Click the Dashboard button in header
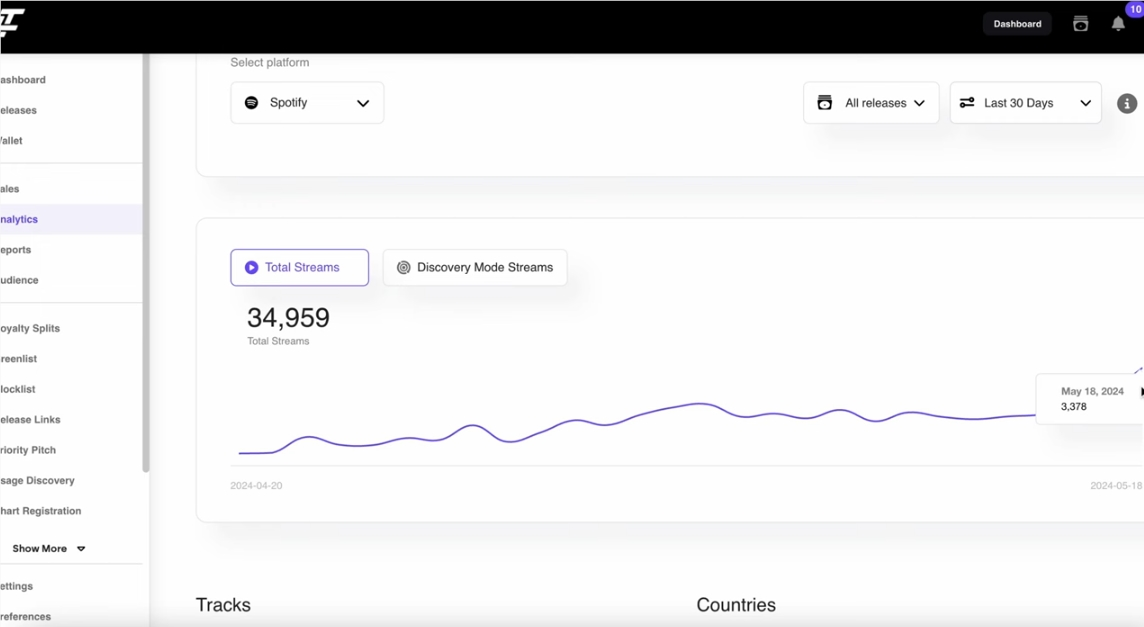1144x627 pixels. pos(1017,24)
